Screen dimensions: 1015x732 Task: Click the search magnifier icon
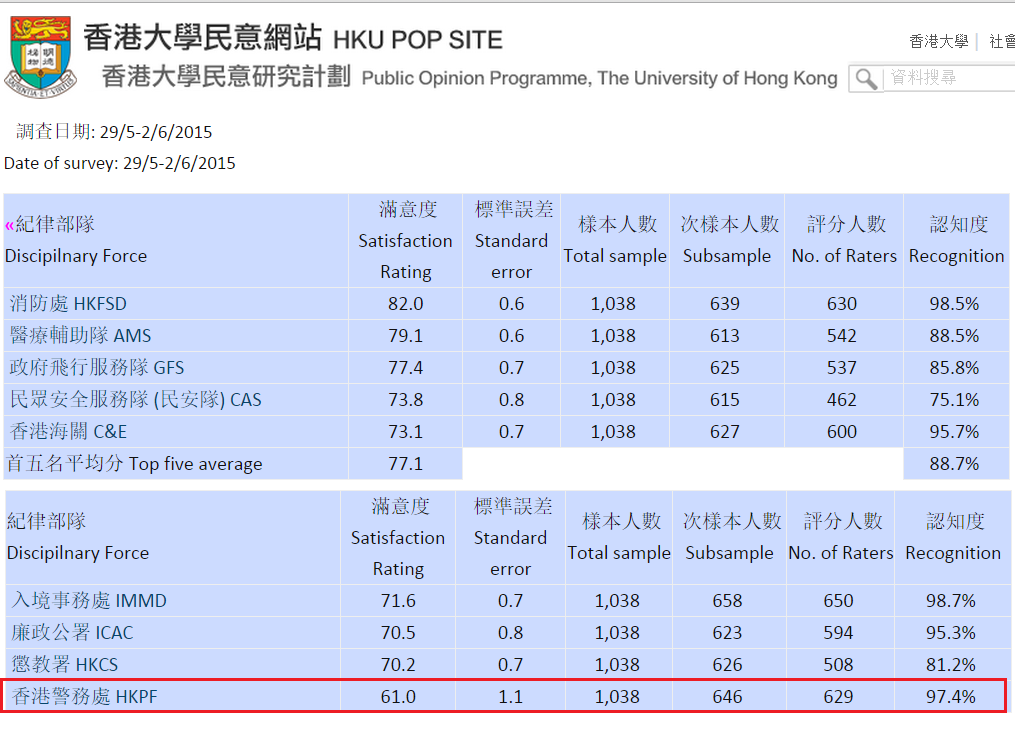[866, 79]
